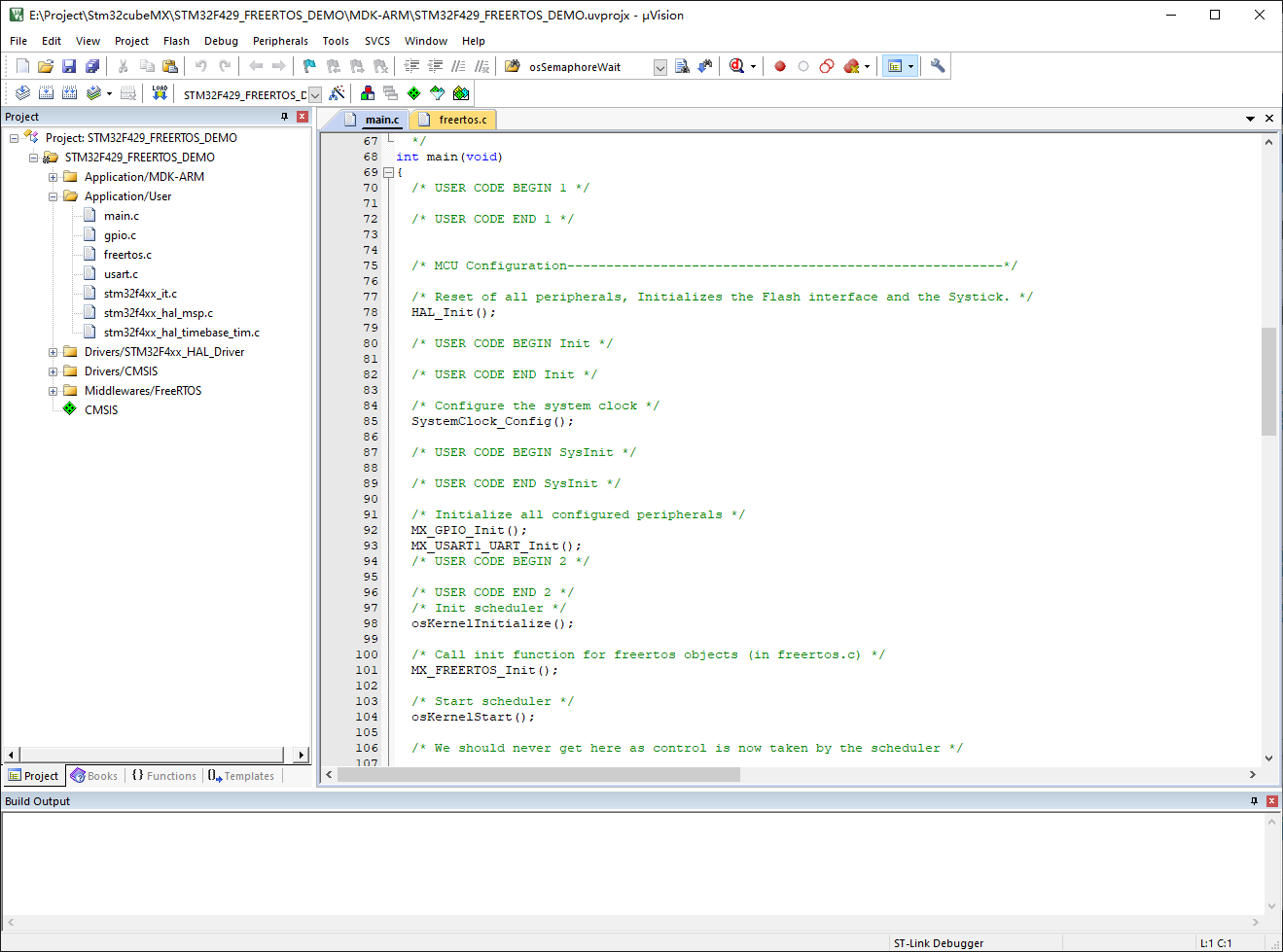The width and height of the screenshot is (1283, 952).
Task: Select gpio.c in project tree
Action: click(x=121, y=235)
